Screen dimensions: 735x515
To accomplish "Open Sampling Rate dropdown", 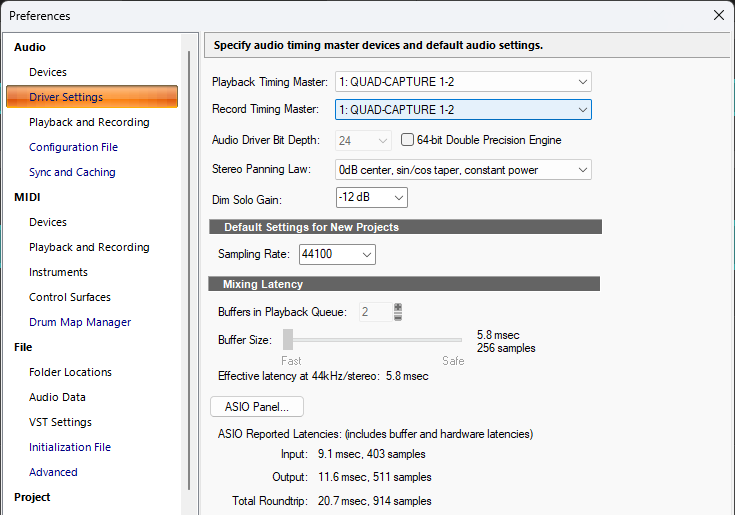I will point(337,254).
